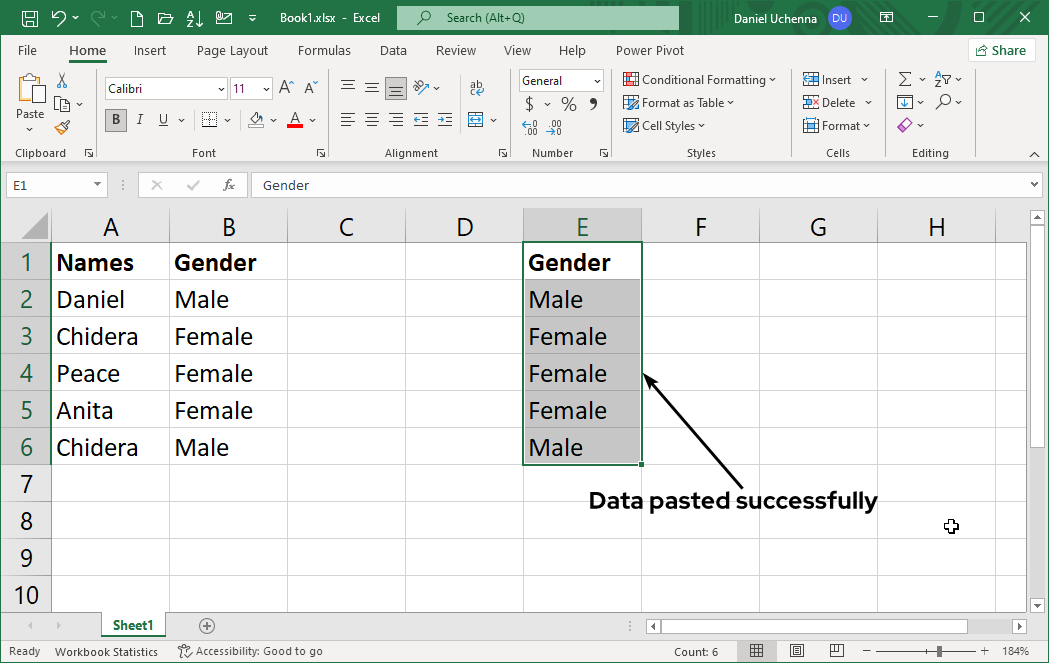Click the Format Painter brush icon
This screenshot has width=1049, height=663.
coord(62,127)
